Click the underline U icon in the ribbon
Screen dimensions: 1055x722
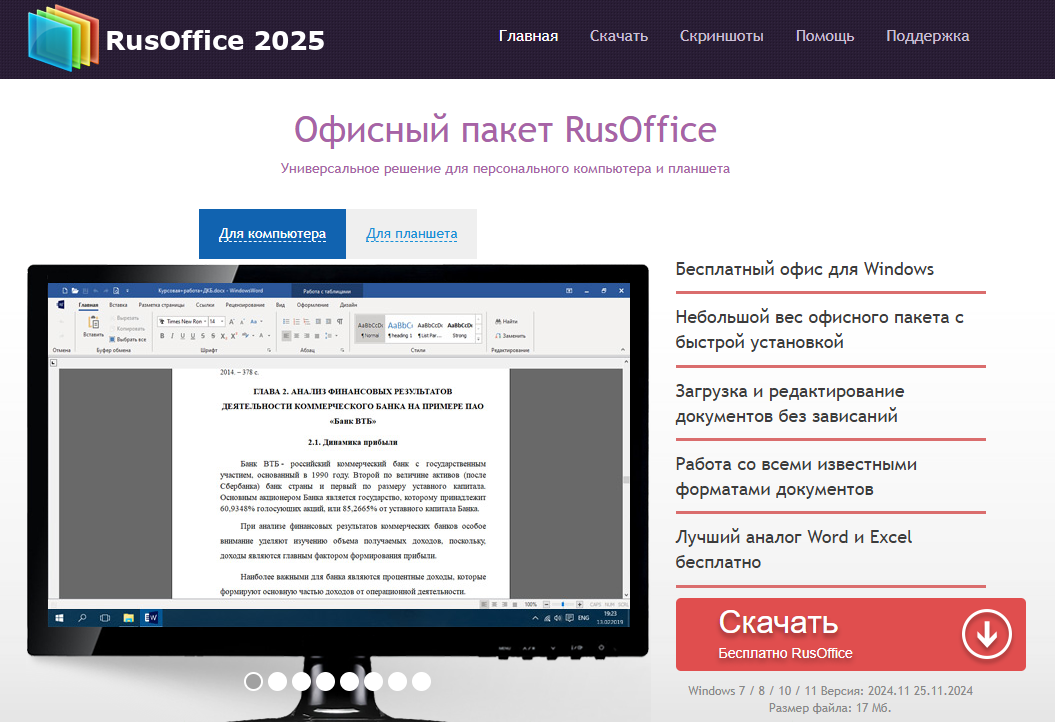point(182,336)
